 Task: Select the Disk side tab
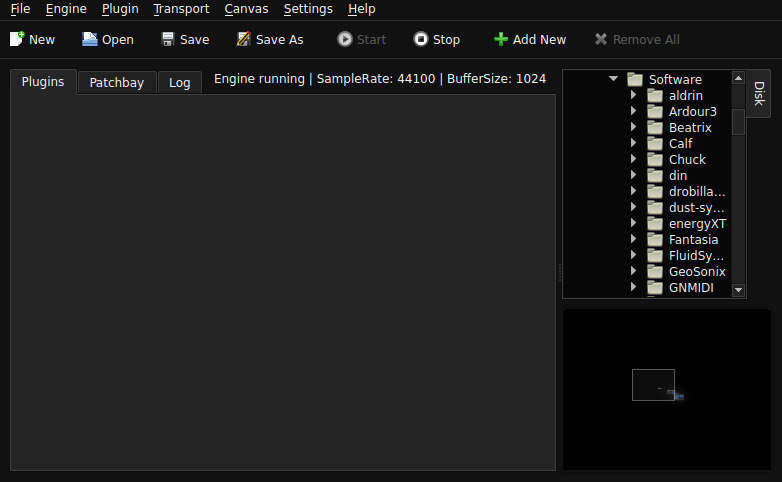[759, 93]
